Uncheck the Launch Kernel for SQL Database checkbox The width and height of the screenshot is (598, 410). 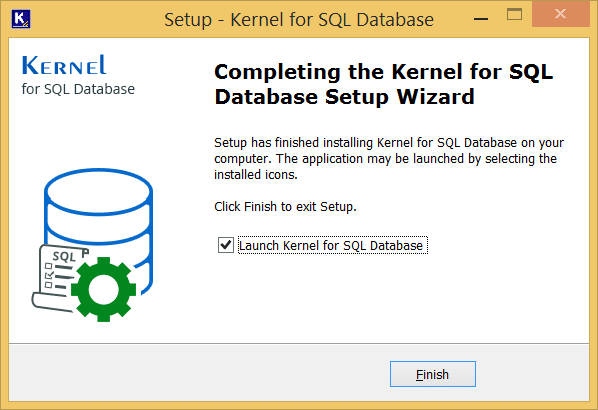click(x=226, y=245)
